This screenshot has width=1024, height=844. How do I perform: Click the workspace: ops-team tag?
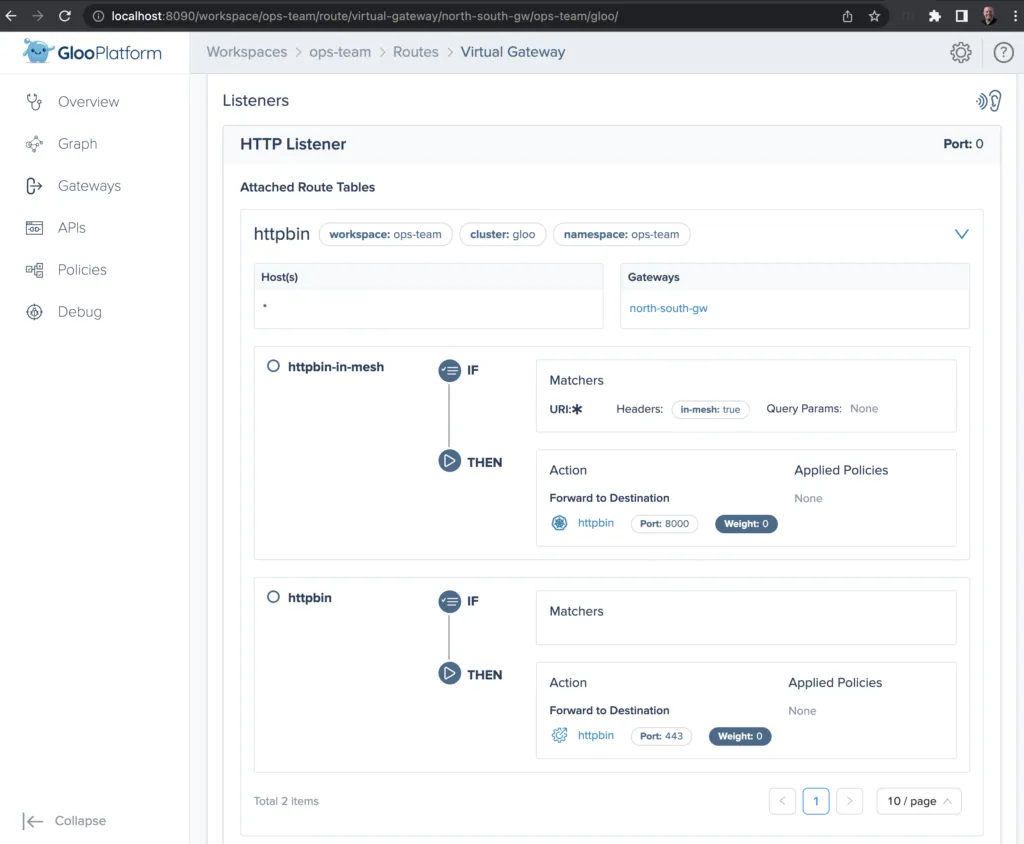tap(385, 235)
